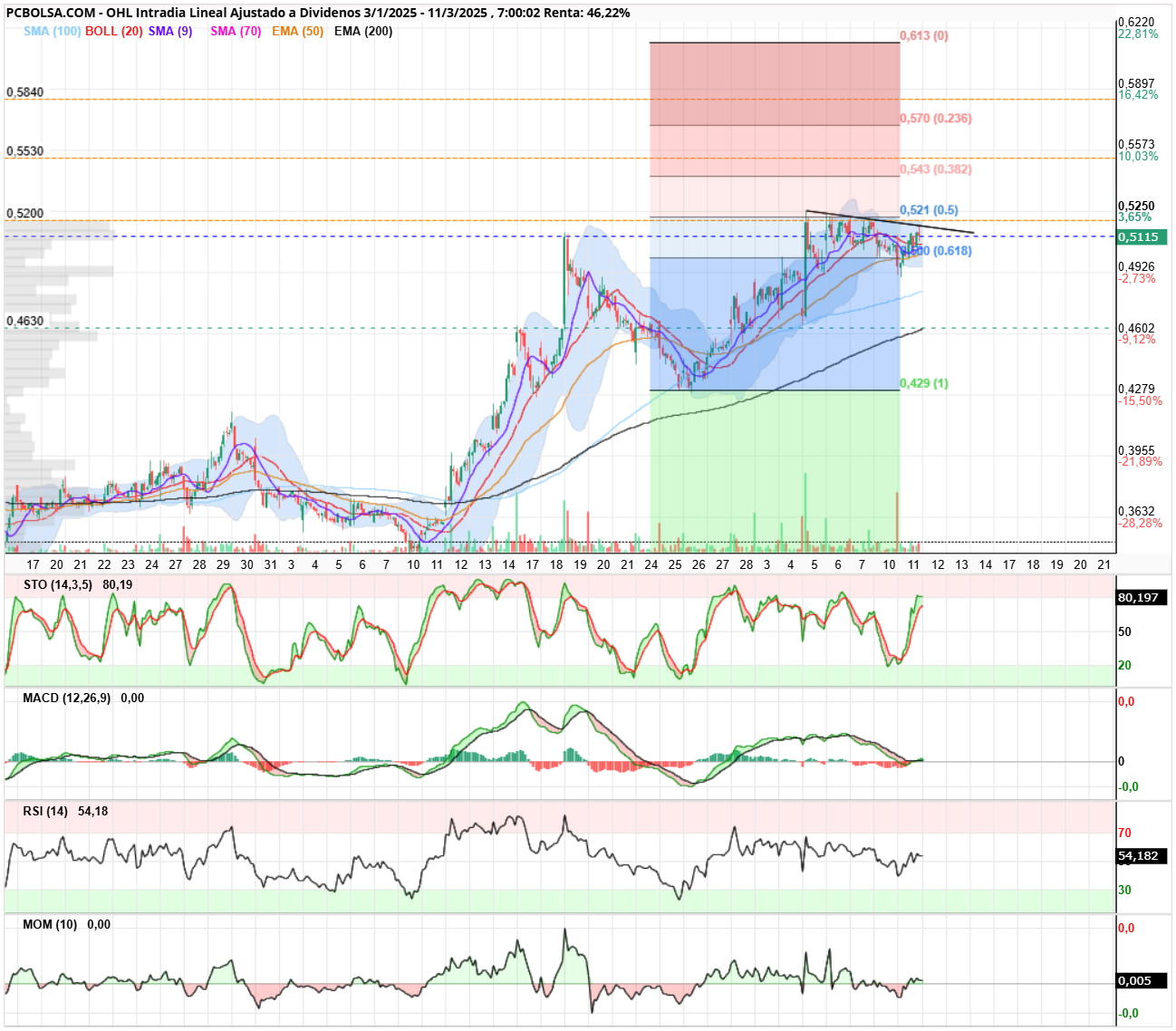Image resolution: width=1176 pixels, height=1031 pixels.
Task: Select the EMA (200) legend label
Action: click(x=363, y=31)
